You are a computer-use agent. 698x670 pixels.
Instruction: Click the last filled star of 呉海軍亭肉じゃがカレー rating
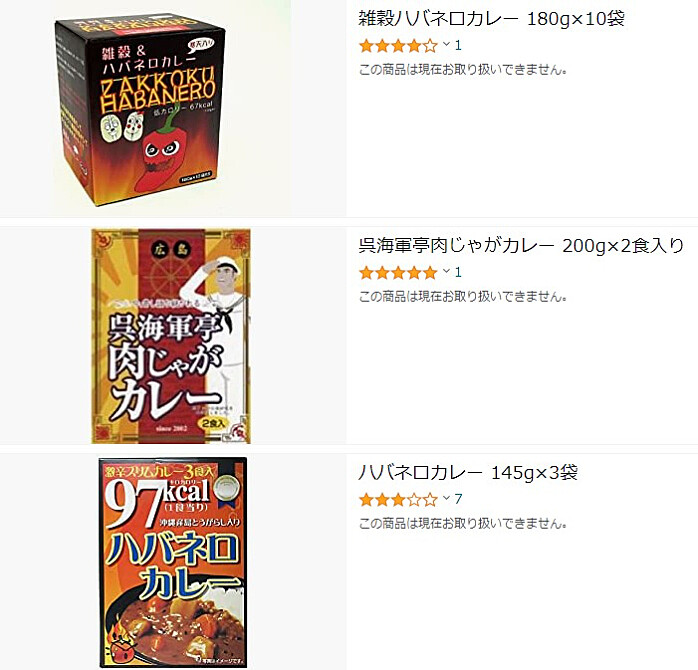coord(430,272)
